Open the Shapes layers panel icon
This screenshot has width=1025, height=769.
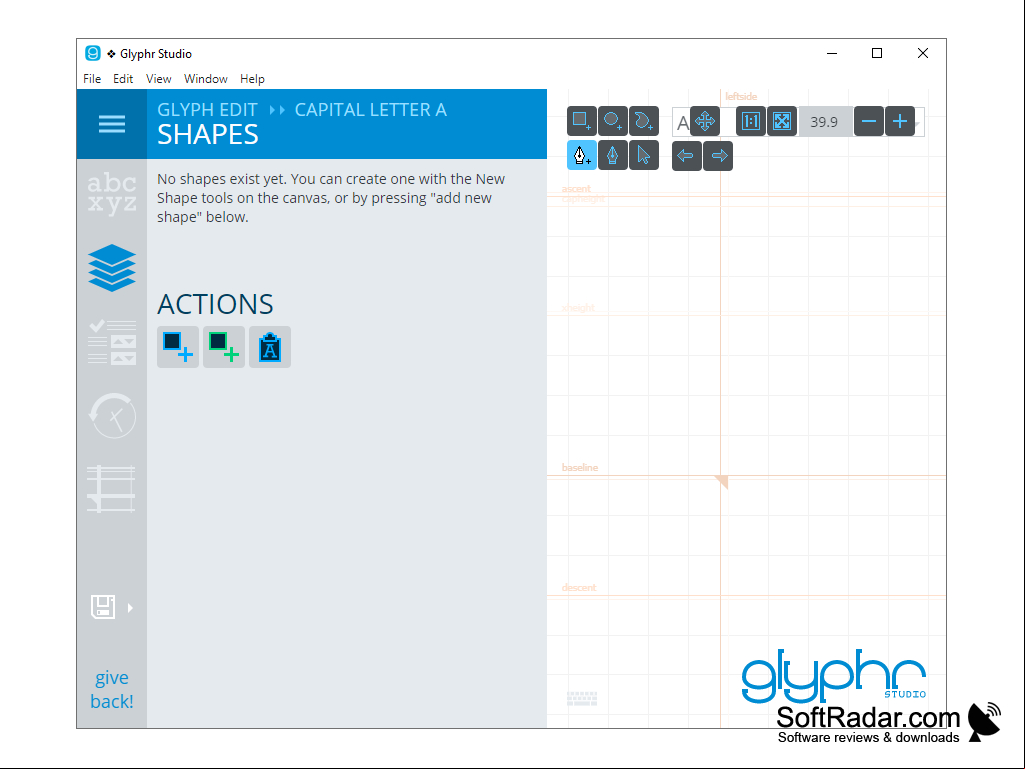click(112, 267)
